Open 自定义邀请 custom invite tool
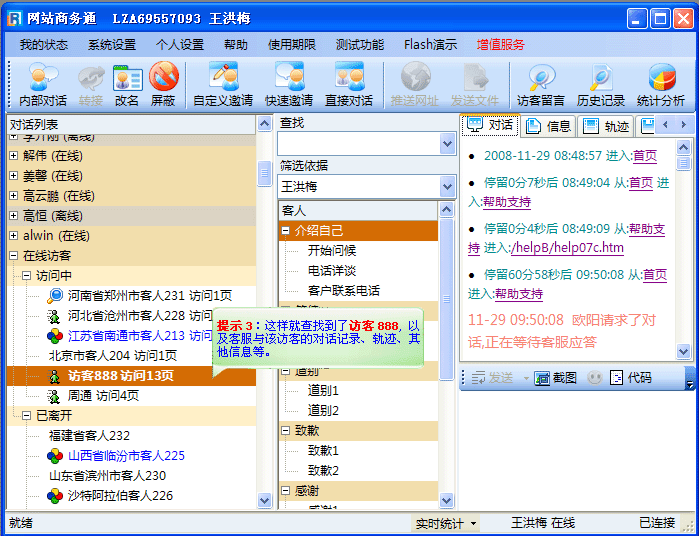The image size is (699, 536). 223,84
